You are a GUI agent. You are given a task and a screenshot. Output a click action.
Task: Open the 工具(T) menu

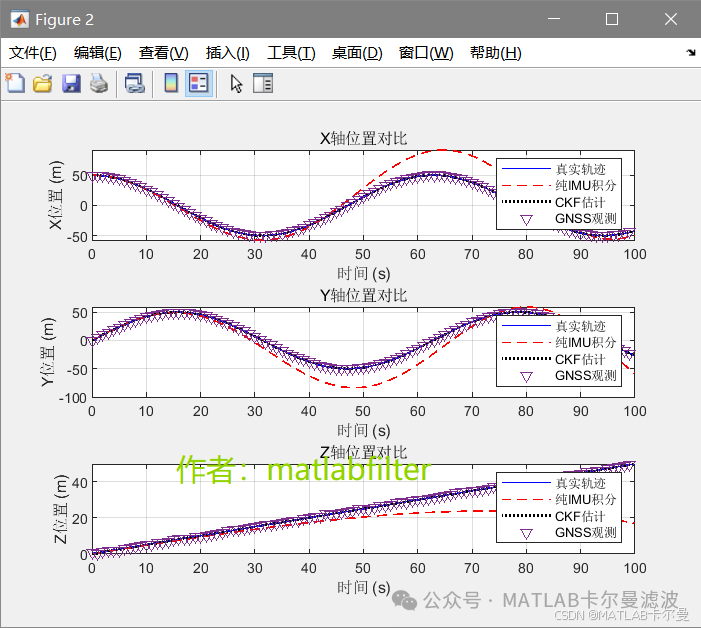coord(291,53)
